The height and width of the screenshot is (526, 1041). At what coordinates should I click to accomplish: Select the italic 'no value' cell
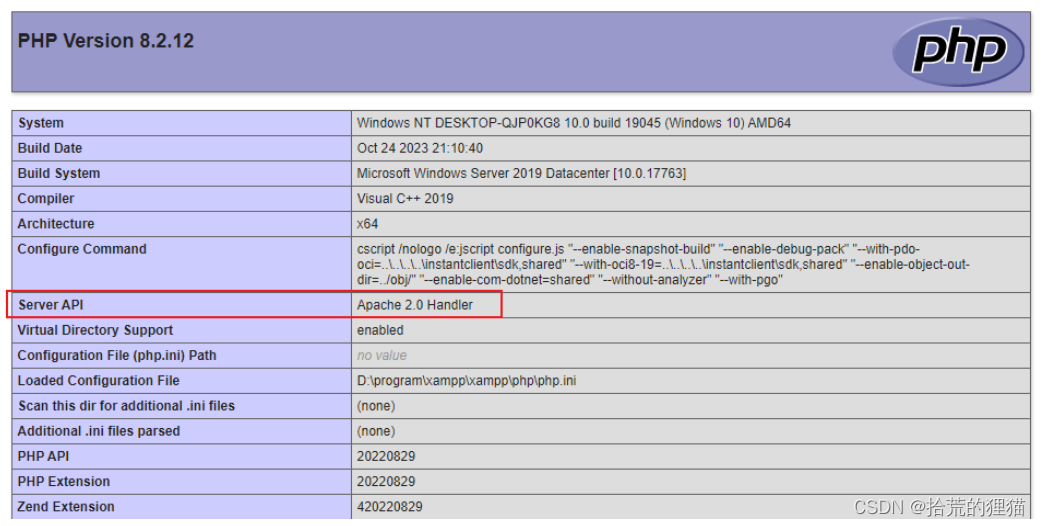(382, 355)
